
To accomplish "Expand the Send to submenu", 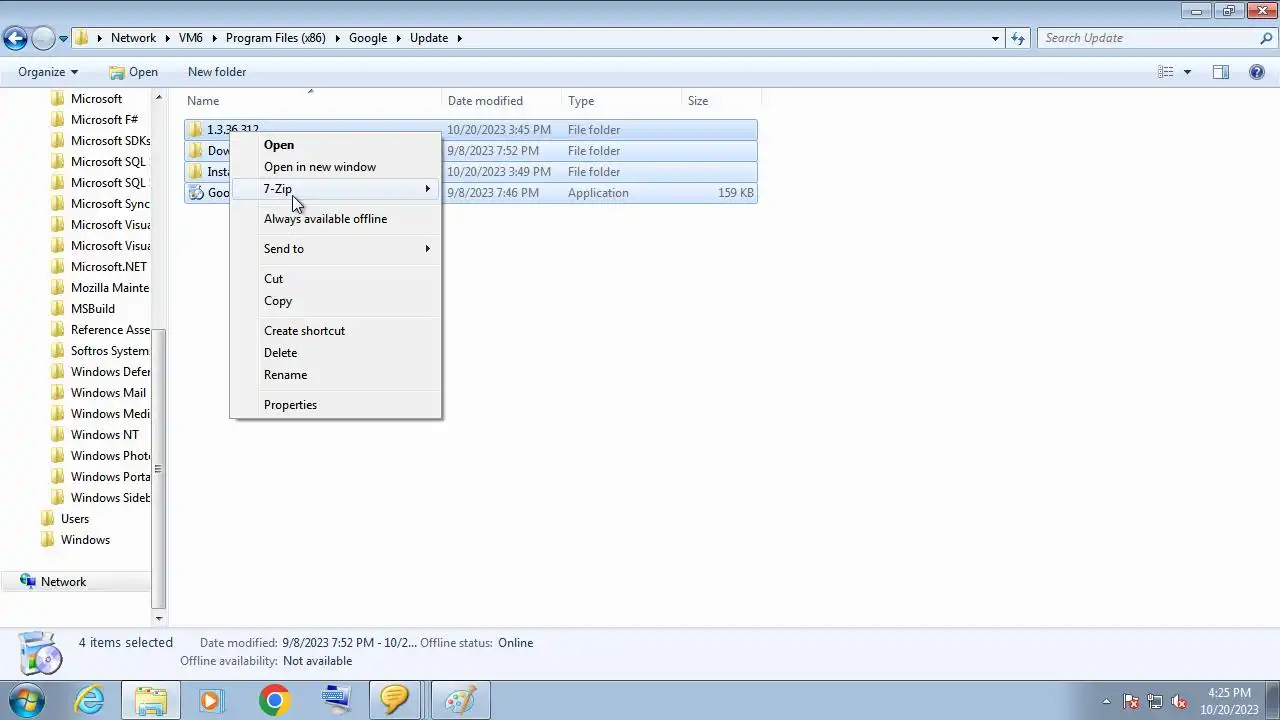I will (x=336, y=249).
